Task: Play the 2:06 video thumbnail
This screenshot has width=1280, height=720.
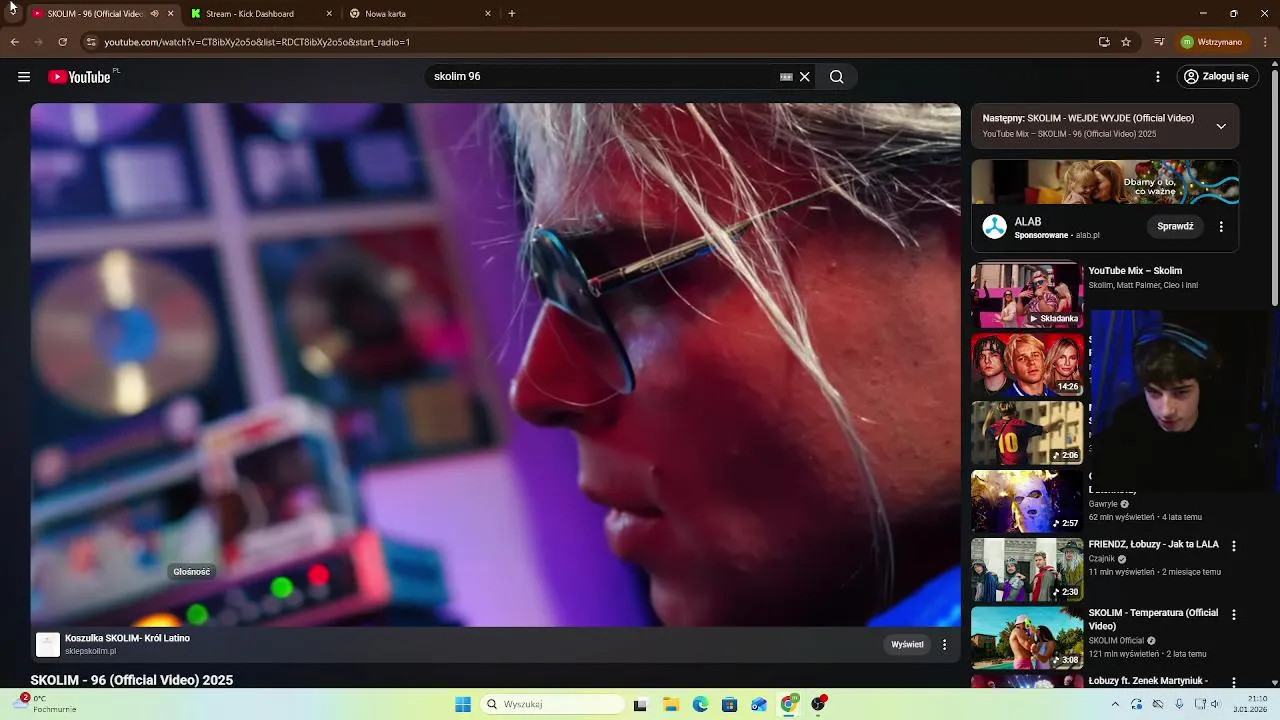Action: (x=1027, y=433)
